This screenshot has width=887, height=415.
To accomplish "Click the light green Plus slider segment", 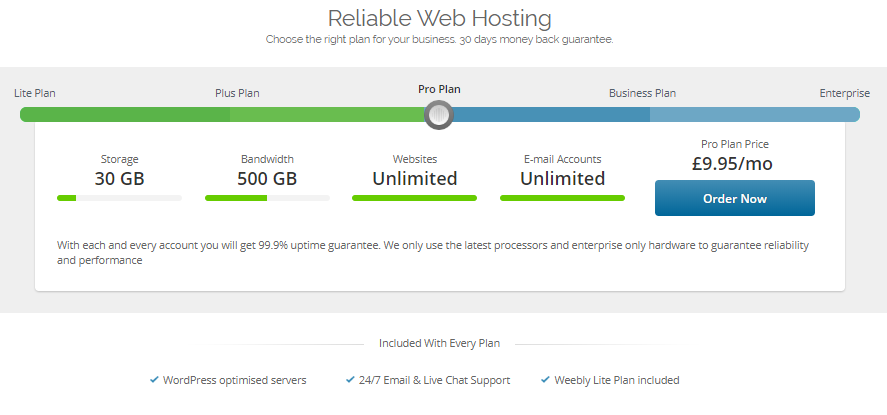I will [327, 115].
